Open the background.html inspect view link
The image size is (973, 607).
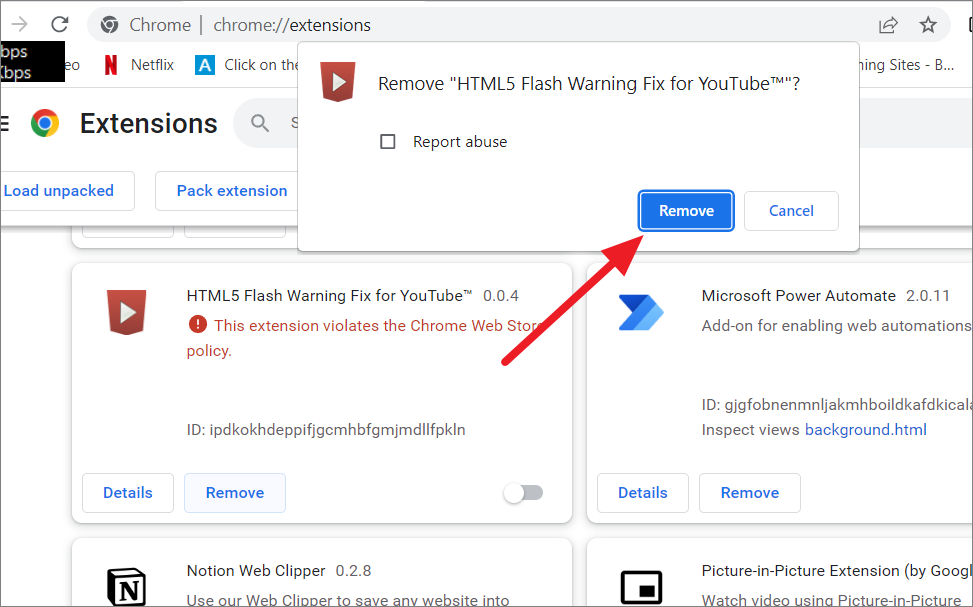(x=866, y=429)
